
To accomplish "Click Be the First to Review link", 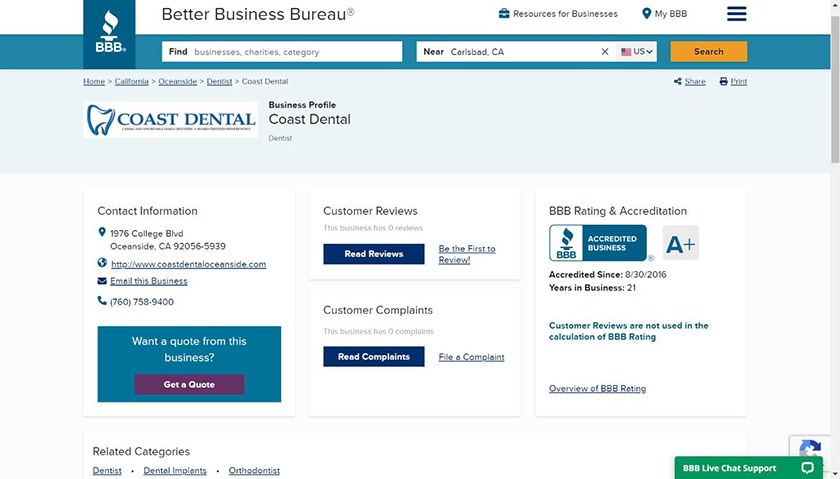I will pos(467,254).
